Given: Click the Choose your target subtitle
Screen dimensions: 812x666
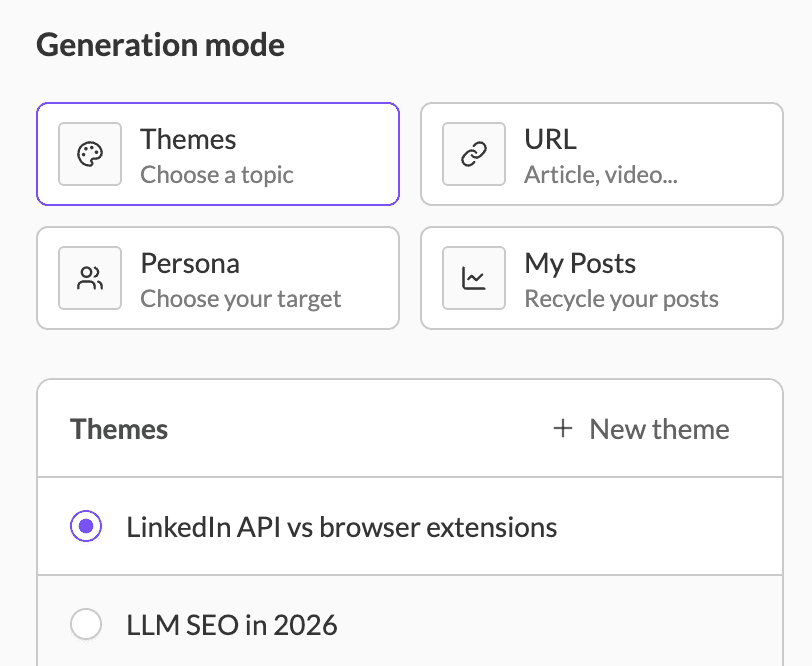Looking at the screenshot, I should pyautogui.click(x=241, y=299).
